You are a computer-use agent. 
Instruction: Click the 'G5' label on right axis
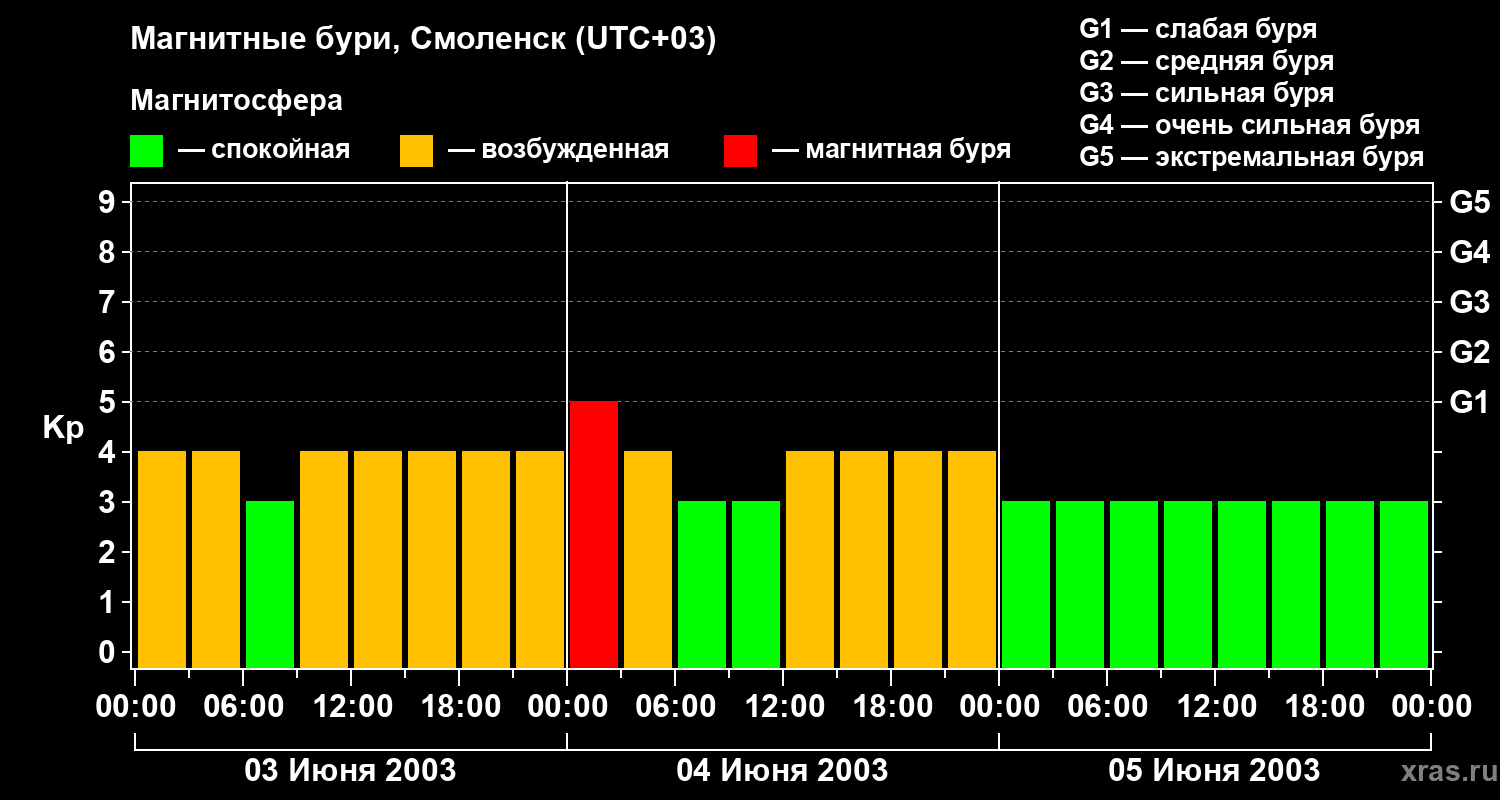pos(1469,202)
